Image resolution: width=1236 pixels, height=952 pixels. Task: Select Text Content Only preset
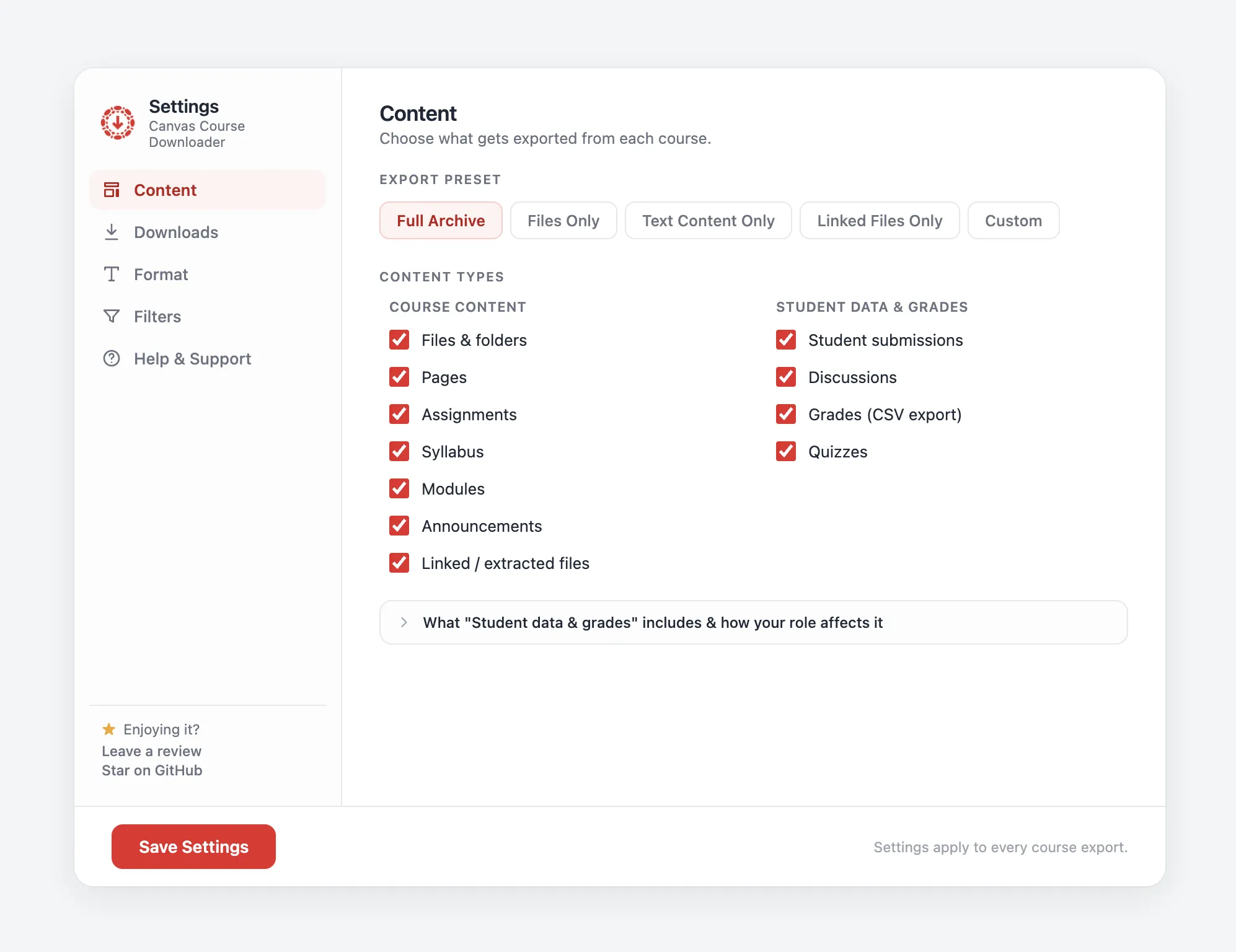click(x=708, y=220)
